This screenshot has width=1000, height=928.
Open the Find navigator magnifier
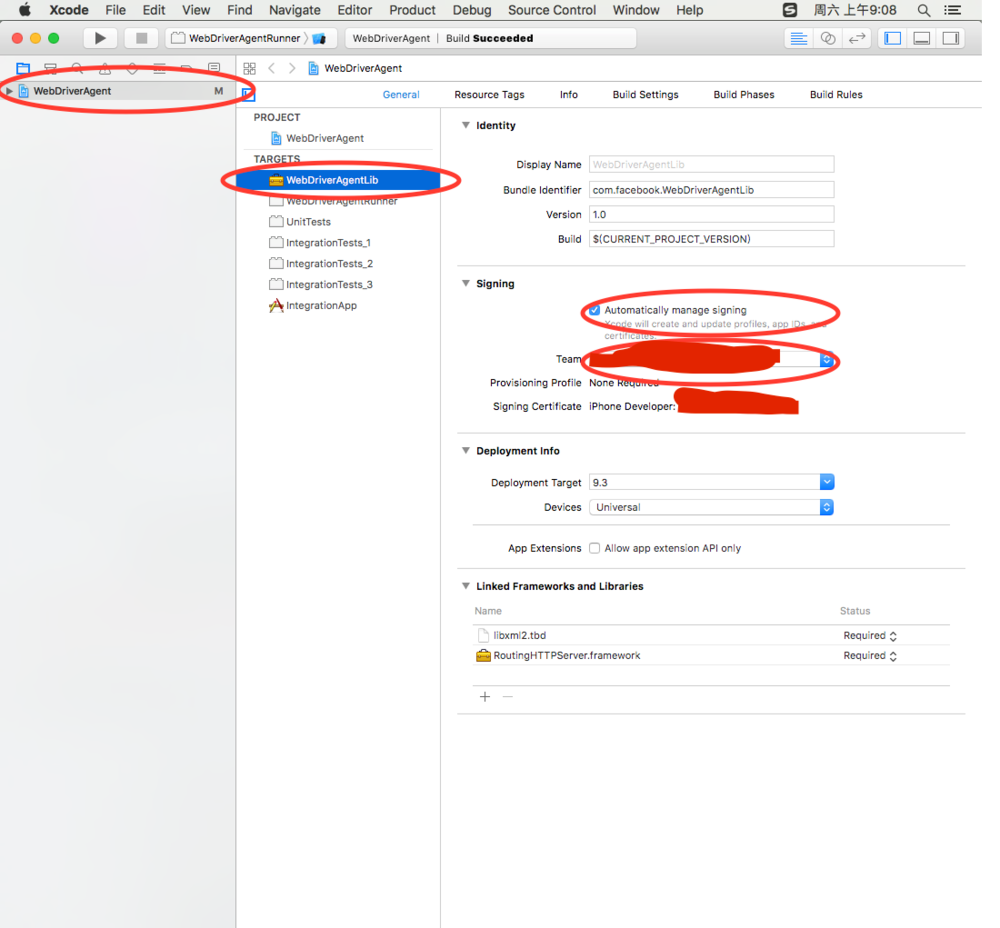[x=78, y=68]
